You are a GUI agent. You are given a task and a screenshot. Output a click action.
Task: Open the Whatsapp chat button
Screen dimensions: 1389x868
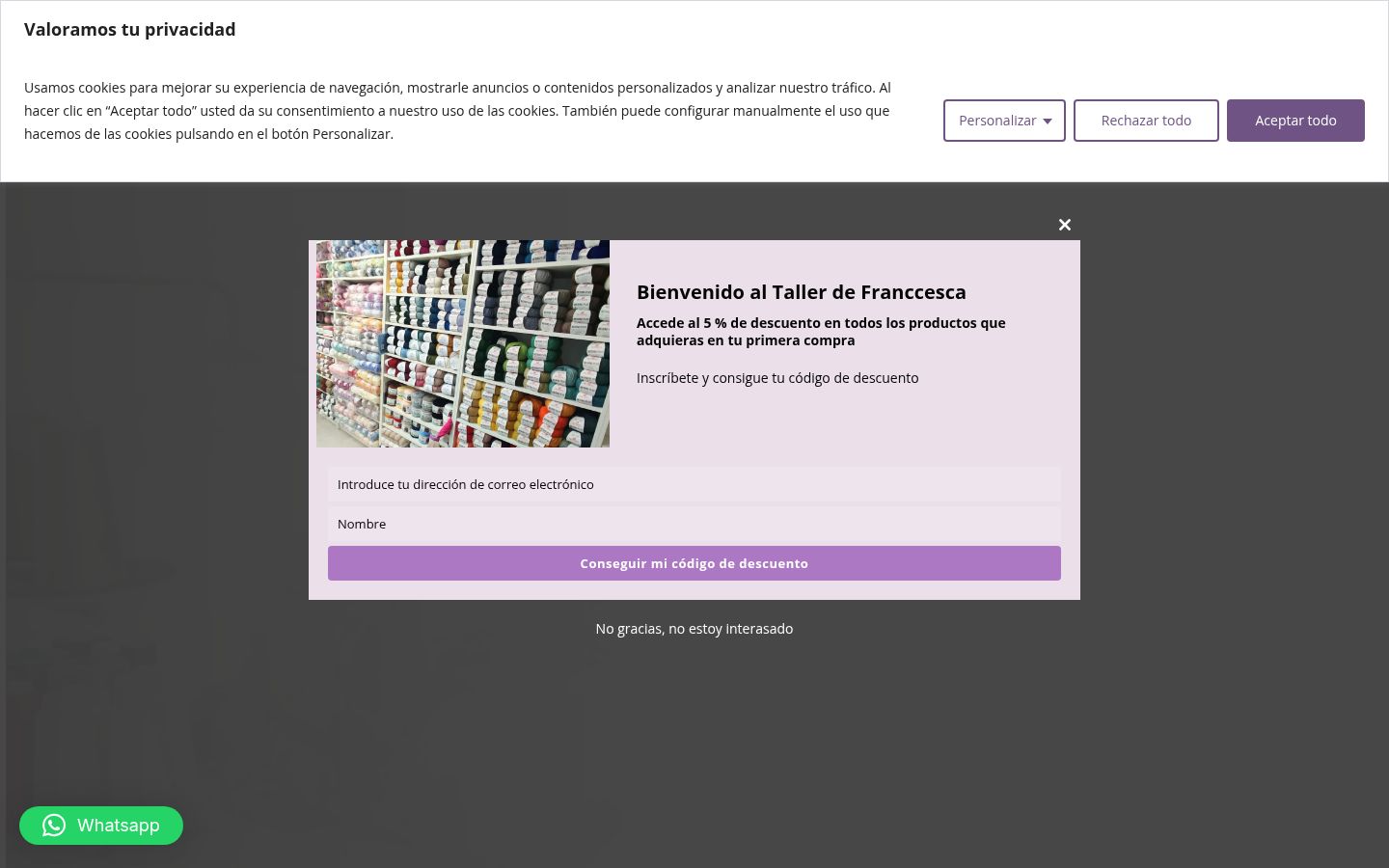click(x=101, y=826)
